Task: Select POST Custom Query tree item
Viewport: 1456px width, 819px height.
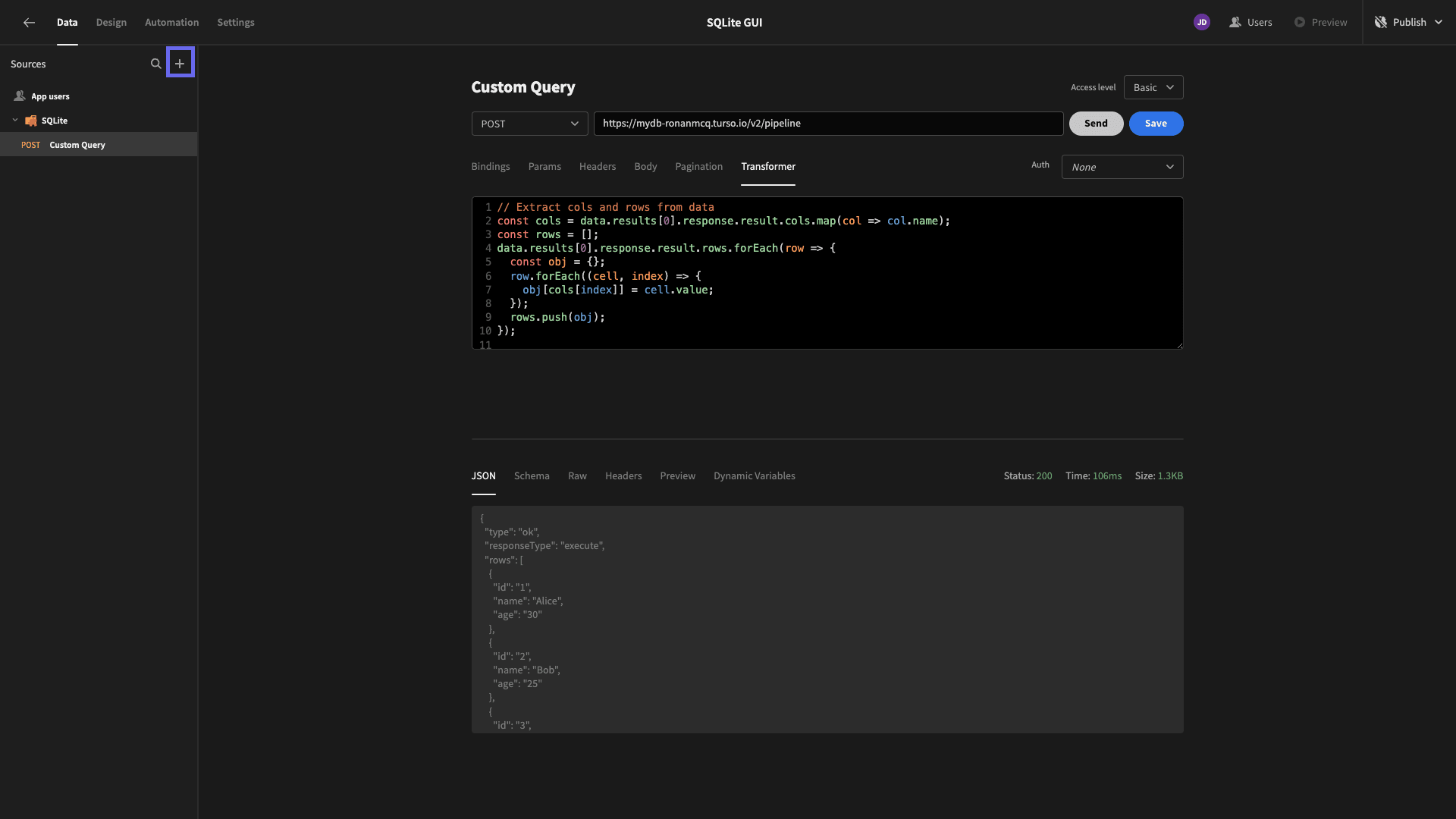Action: [x=76, y=145]
